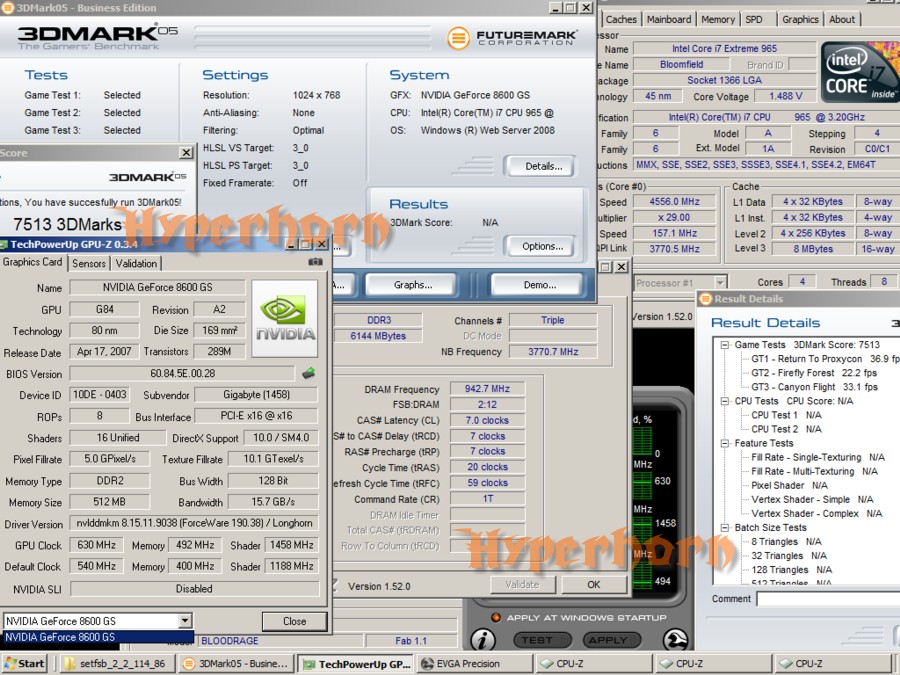Viewport: 900px width, 675px height.
Task: Switch to EVGA Precision taskbar button
Action: point(474,664)
